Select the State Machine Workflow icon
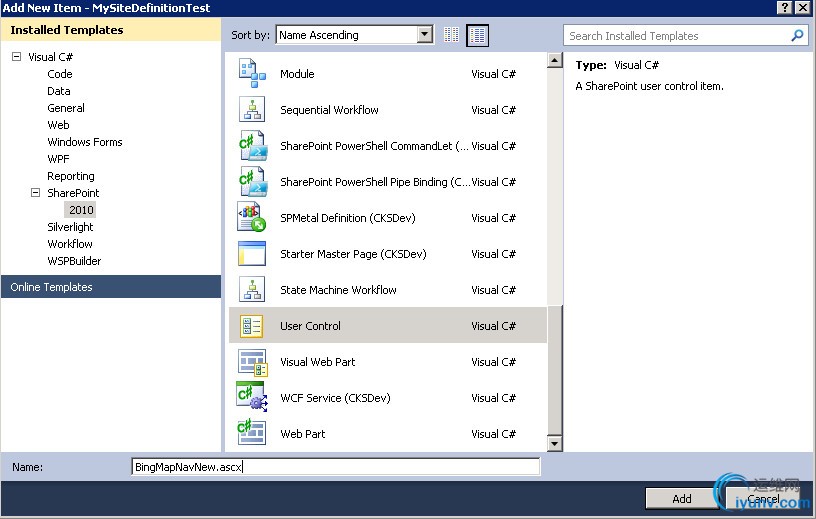The height and width of the screenshot is (519, 816). (252, 289)
